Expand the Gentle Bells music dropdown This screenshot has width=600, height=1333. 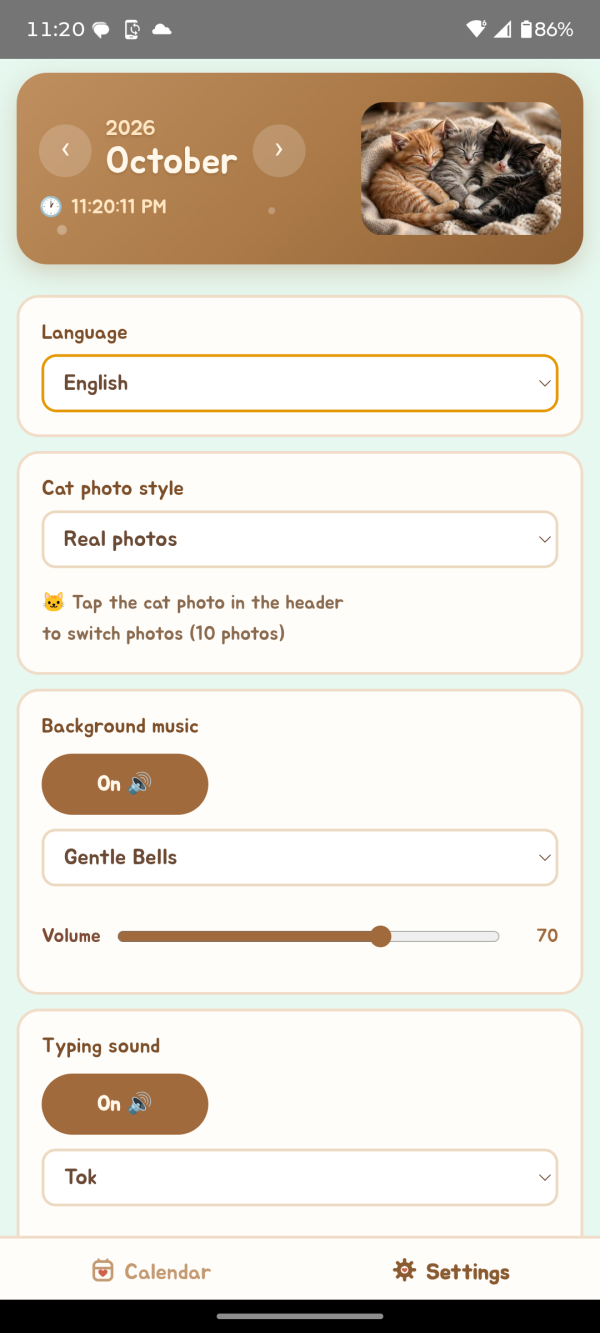click(300, 857)
